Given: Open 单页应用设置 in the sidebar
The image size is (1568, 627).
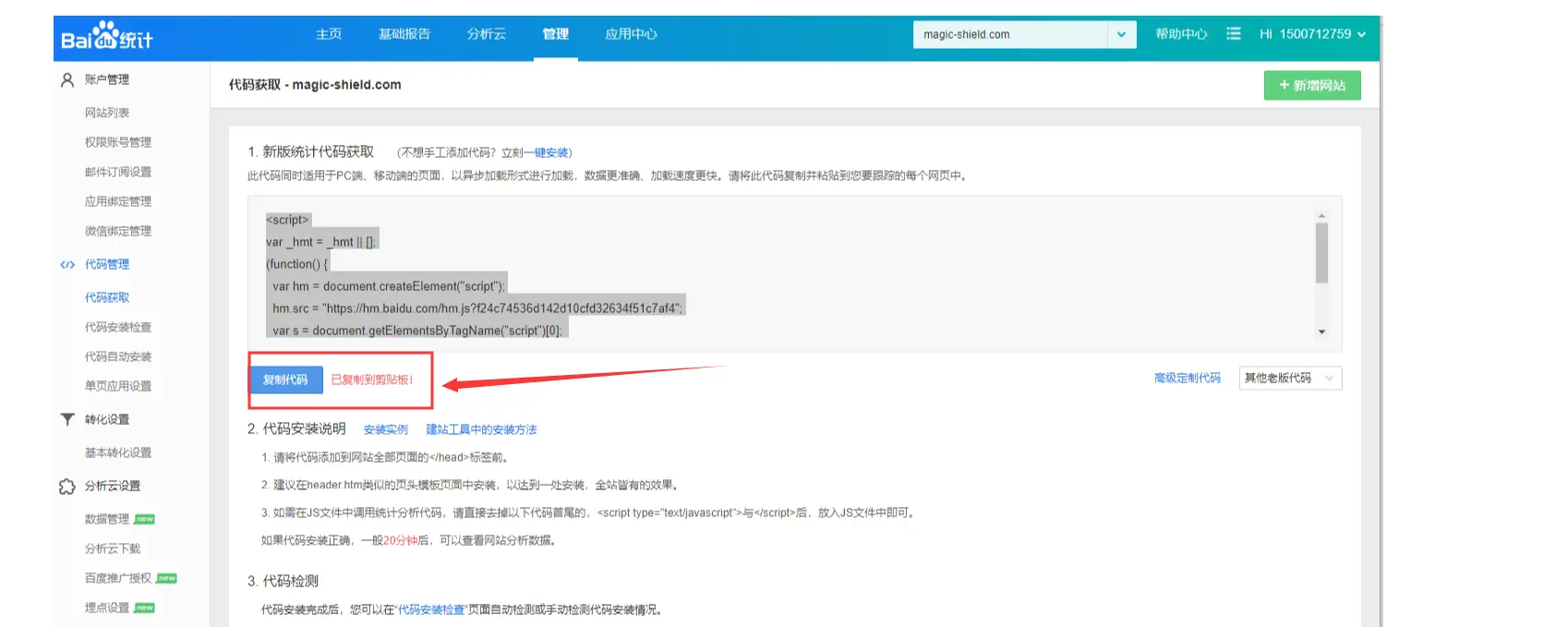Looking at the screenshot, I should point(118,386).
